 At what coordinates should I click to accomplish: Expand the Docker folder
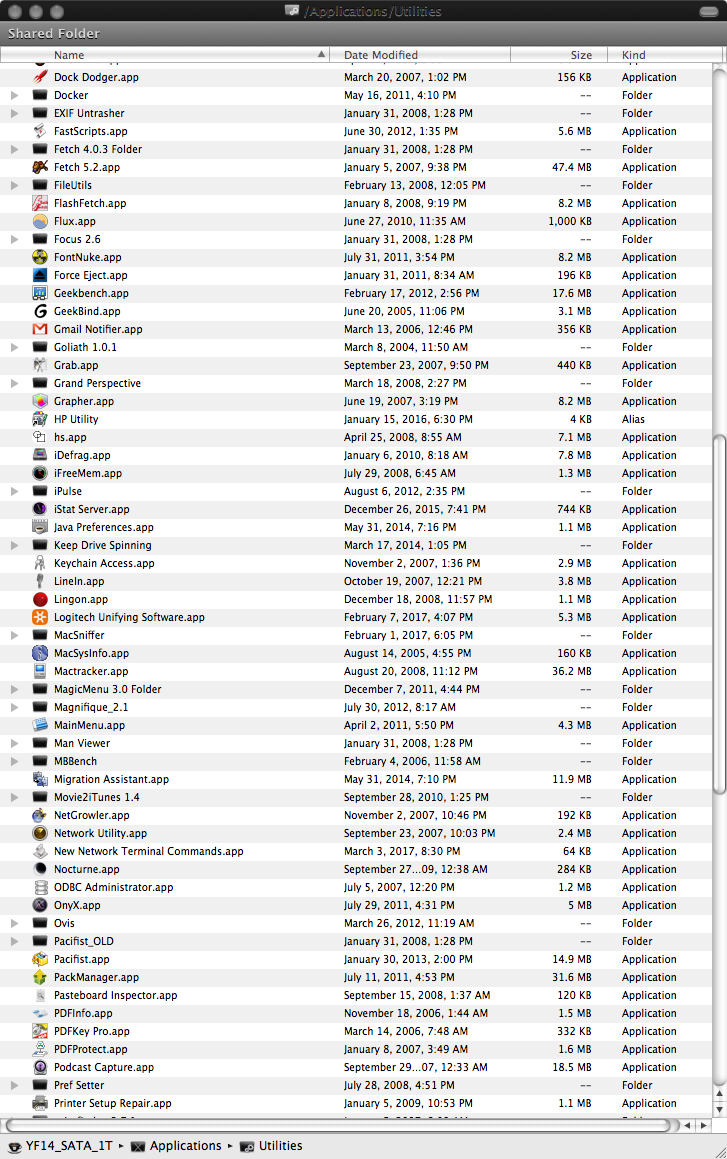(x=14, y=95)
